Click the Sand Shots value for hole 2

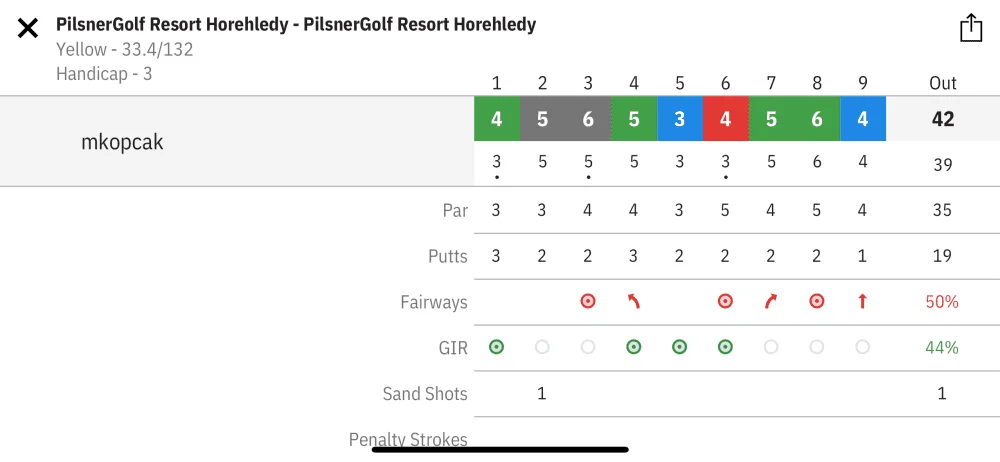[x=541, y=394]
